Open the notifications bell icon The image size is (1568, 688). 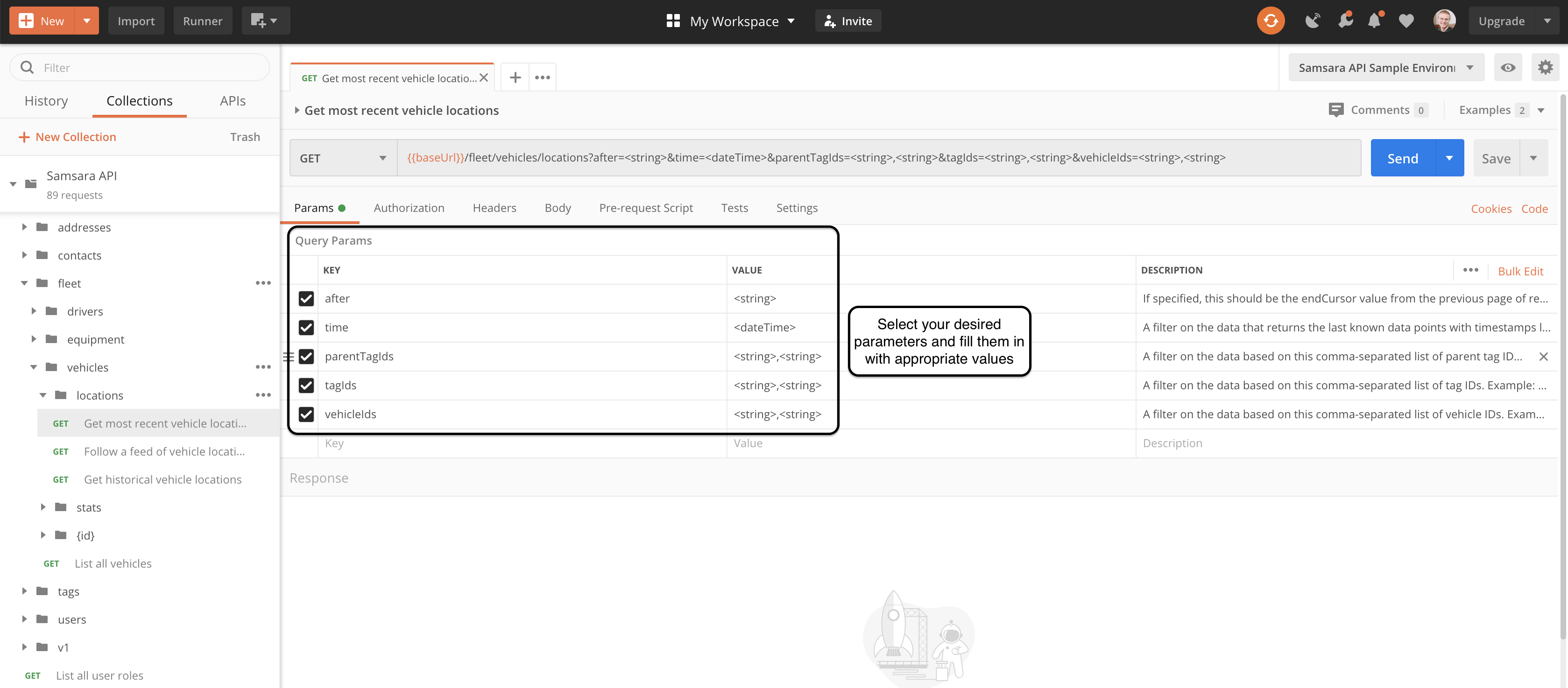pyautogui.click(x=1374, y=21)
